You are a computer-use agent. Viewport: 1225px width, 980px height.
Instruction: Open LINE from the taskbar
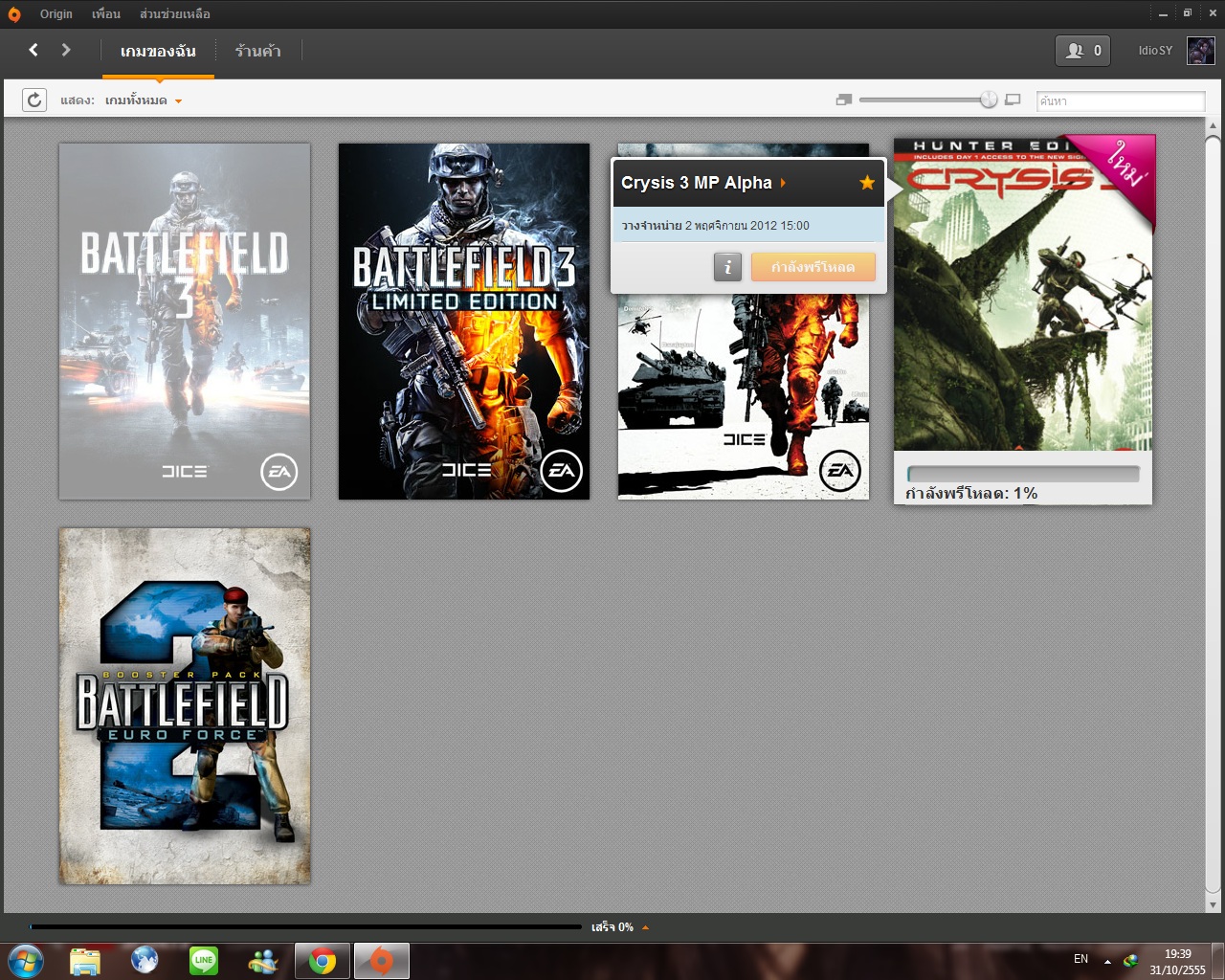point(204,961)
